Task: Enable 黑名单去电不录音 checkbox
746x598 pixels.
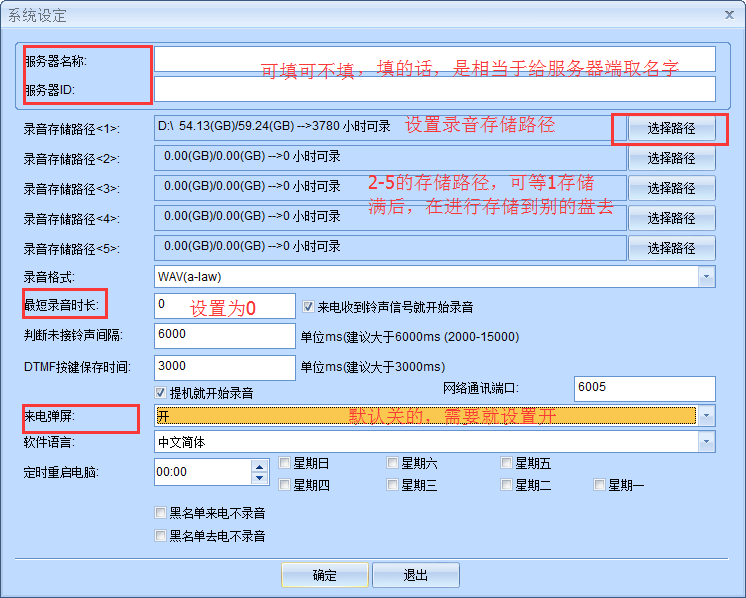Action: pos(161,536)
